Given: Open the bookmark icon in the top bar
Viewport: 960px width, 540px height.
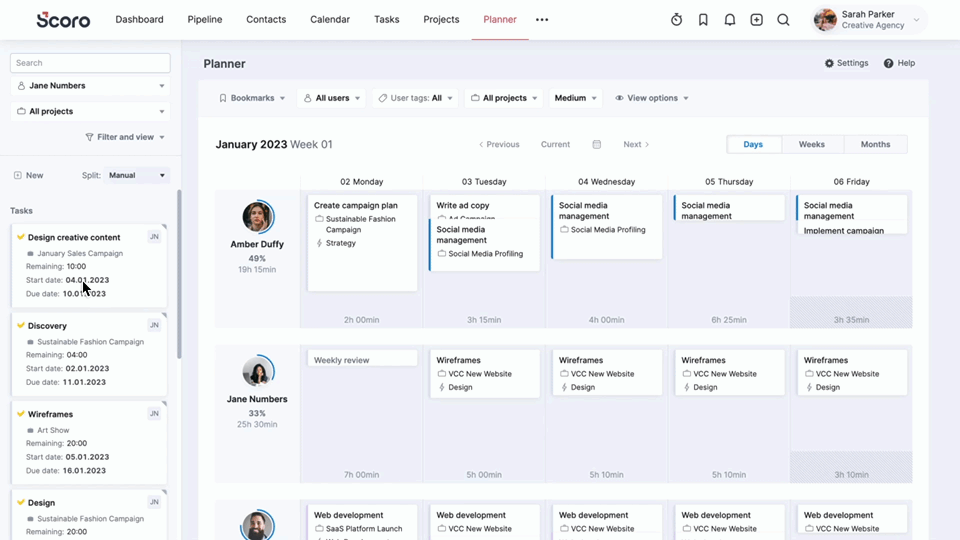Looking at the screenshot, I should coord(703,20).
